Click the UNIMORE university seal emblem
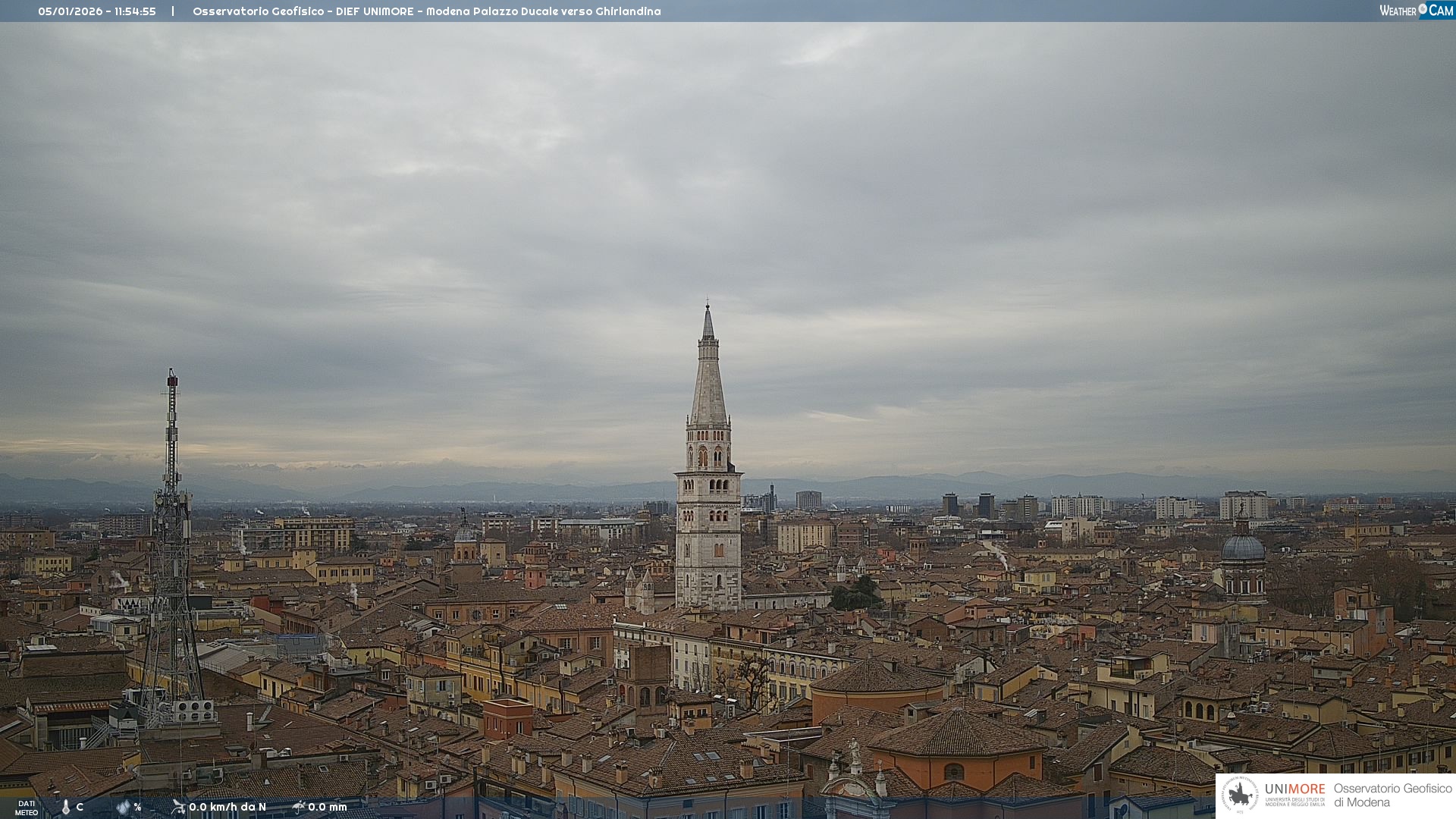 coord(1241,795)
